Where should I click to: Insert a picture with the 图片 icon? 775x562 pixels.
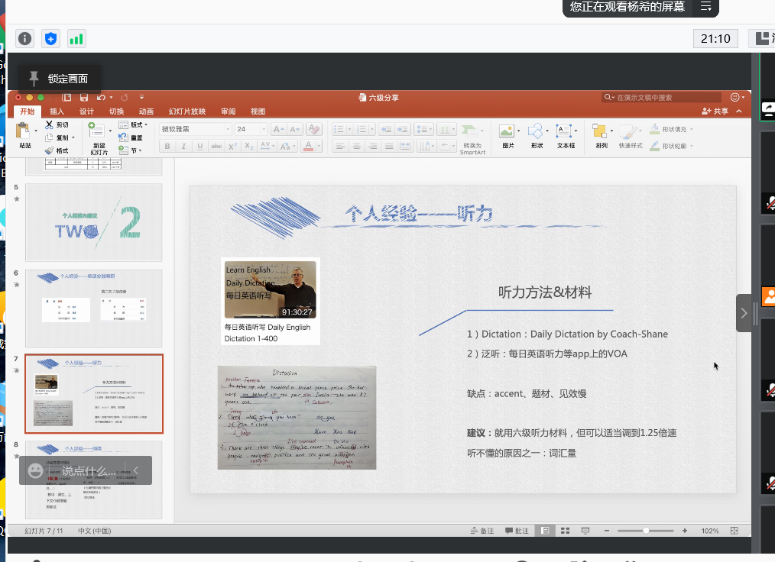508,132
